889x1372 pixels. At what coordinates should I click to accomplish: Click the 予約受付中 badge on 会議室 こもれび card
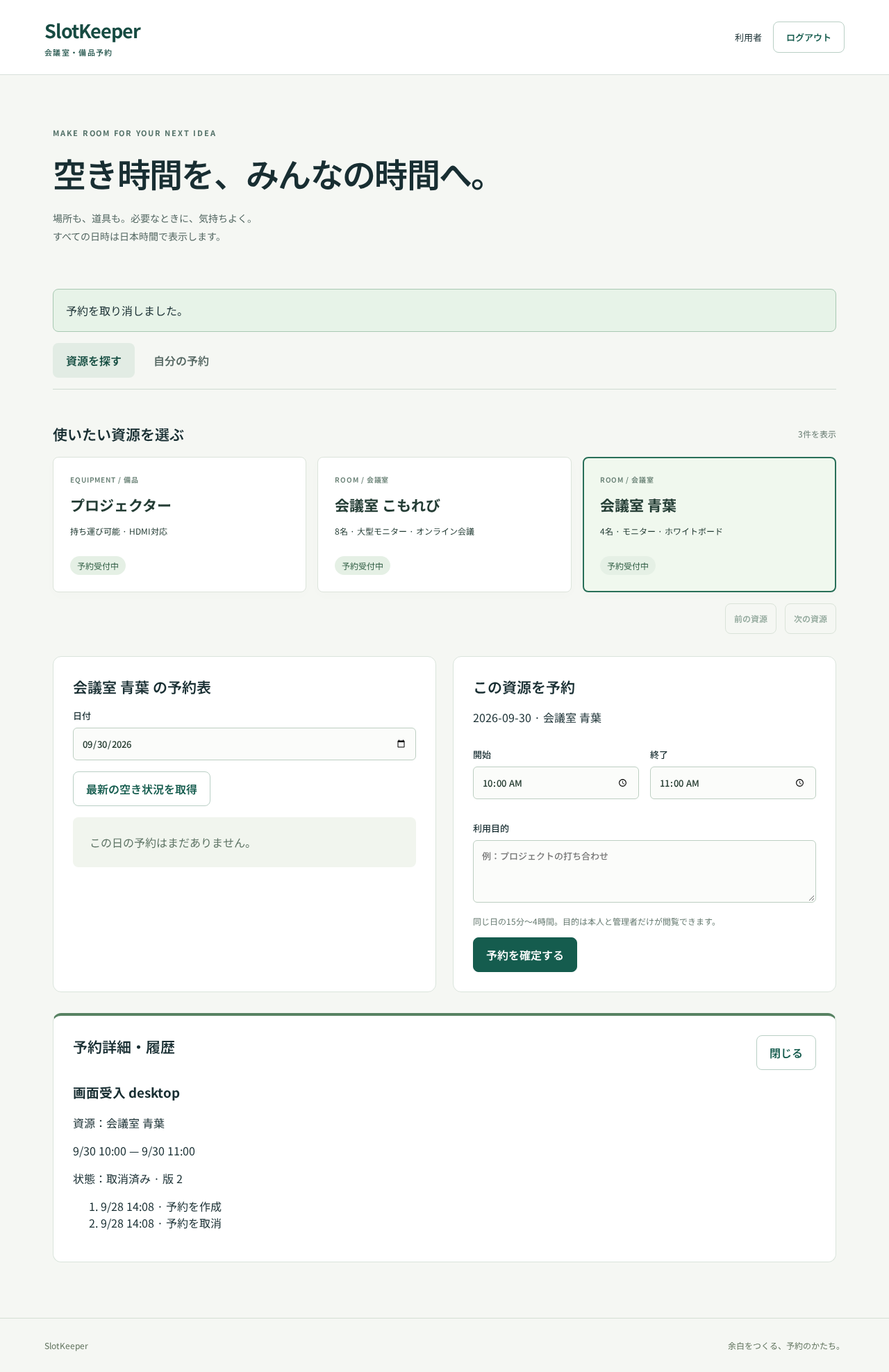363,566
